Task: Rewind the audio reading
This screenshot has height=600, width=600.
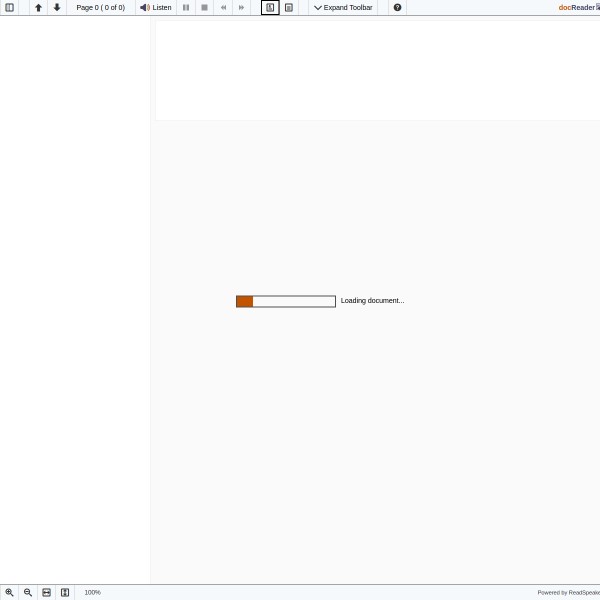Action: pyautogui.click(x=223, y=7)
